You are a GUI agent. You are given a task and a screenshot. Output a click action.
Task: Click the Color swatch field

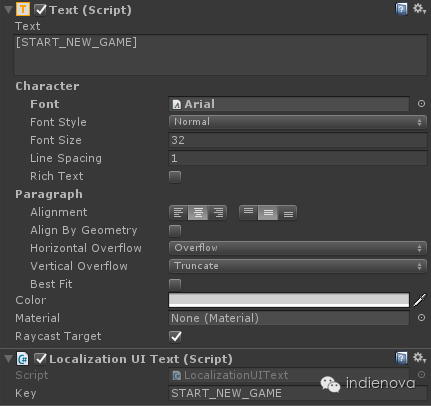pyautogui.click(x=289, y=300)
